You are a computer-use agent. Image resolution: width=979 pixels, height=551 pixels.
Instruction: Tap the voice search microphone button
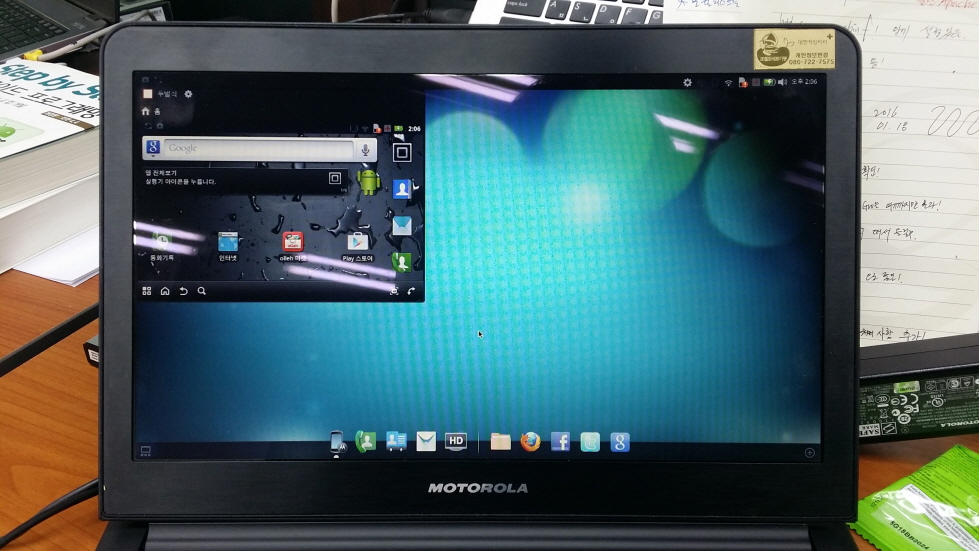tap(365, 149)
